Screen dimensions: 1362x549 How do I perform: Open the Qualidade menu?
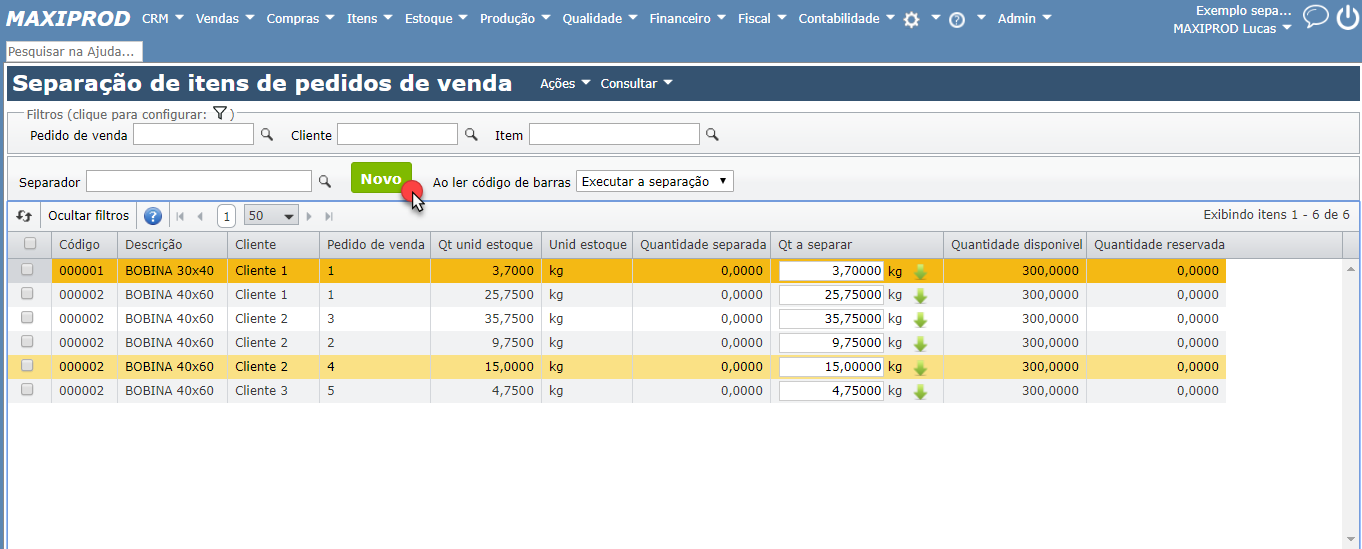[x=600, y=18]
